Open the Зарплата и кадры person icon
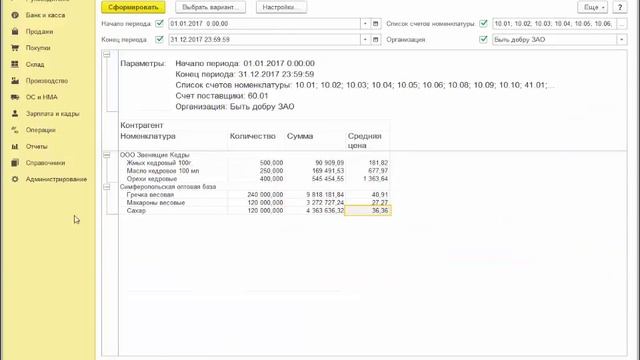Screen dimensions: 640x360 coord(15,113)
